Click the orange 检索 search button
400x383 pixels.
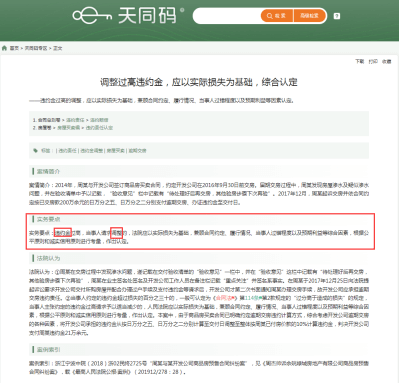click(x=277, y=16)
